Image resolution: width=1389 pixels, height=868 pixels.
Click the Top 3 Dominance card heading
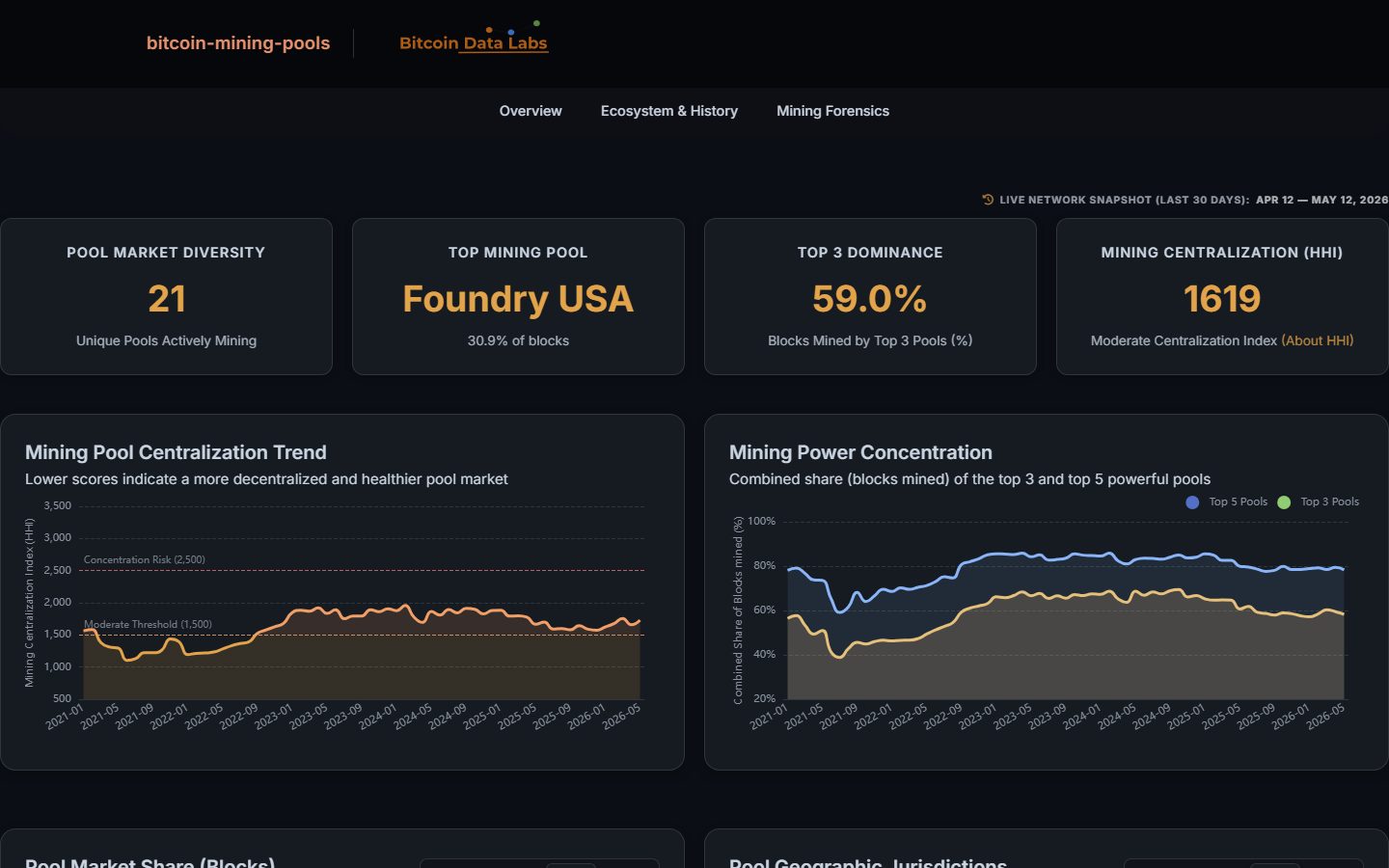point(870,253)
